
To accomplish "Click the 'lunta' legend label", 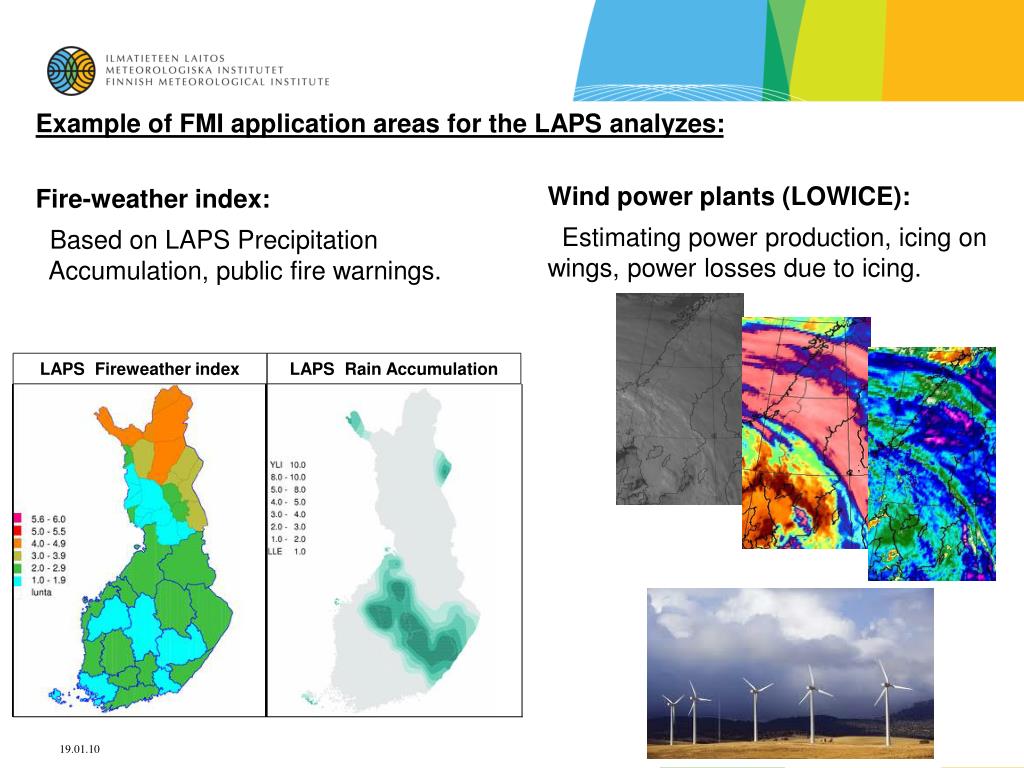I will pos(41,592).
